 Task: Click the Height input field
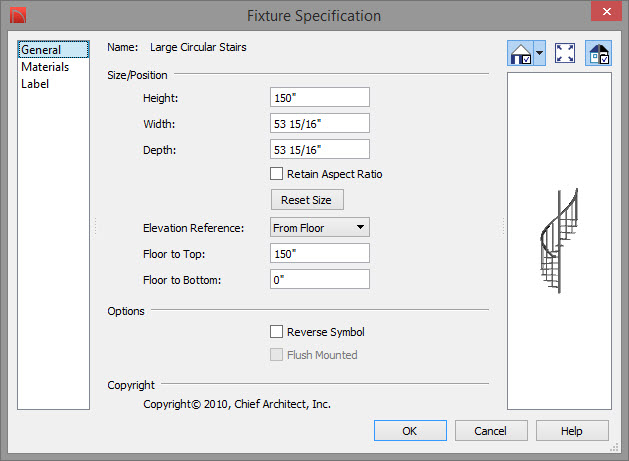(x=320, y=97)
